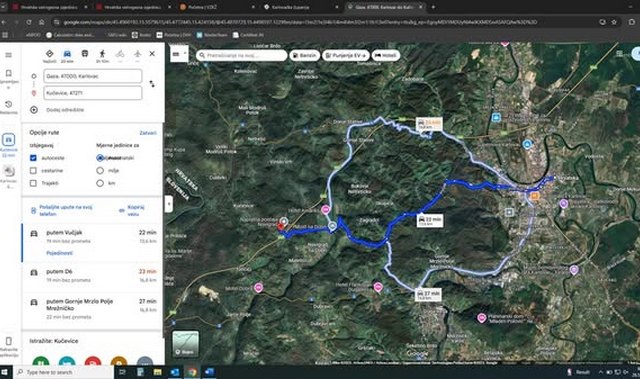Uncheck the autoceste avoid checkbox

click(33, 158)
